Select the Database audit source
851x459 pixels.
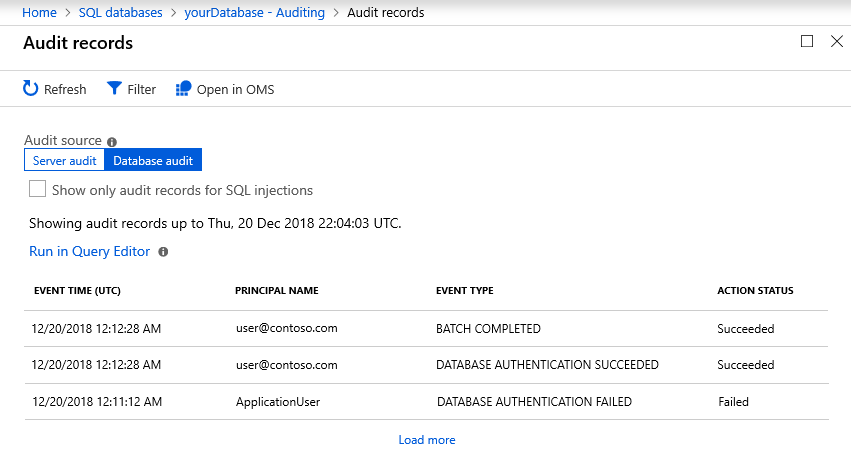(153, 160)
